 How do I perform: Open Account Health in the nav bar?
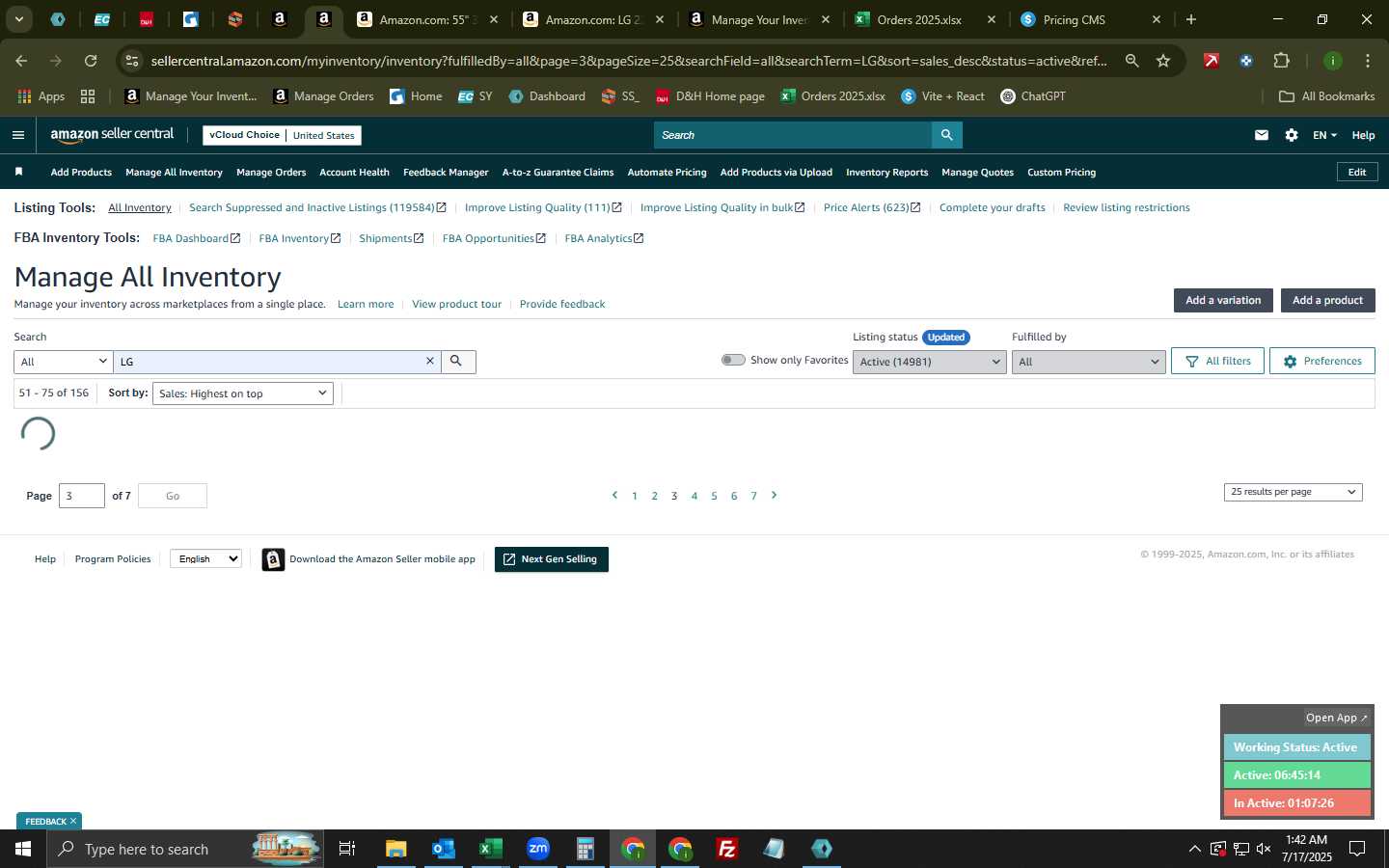[354, 172]
